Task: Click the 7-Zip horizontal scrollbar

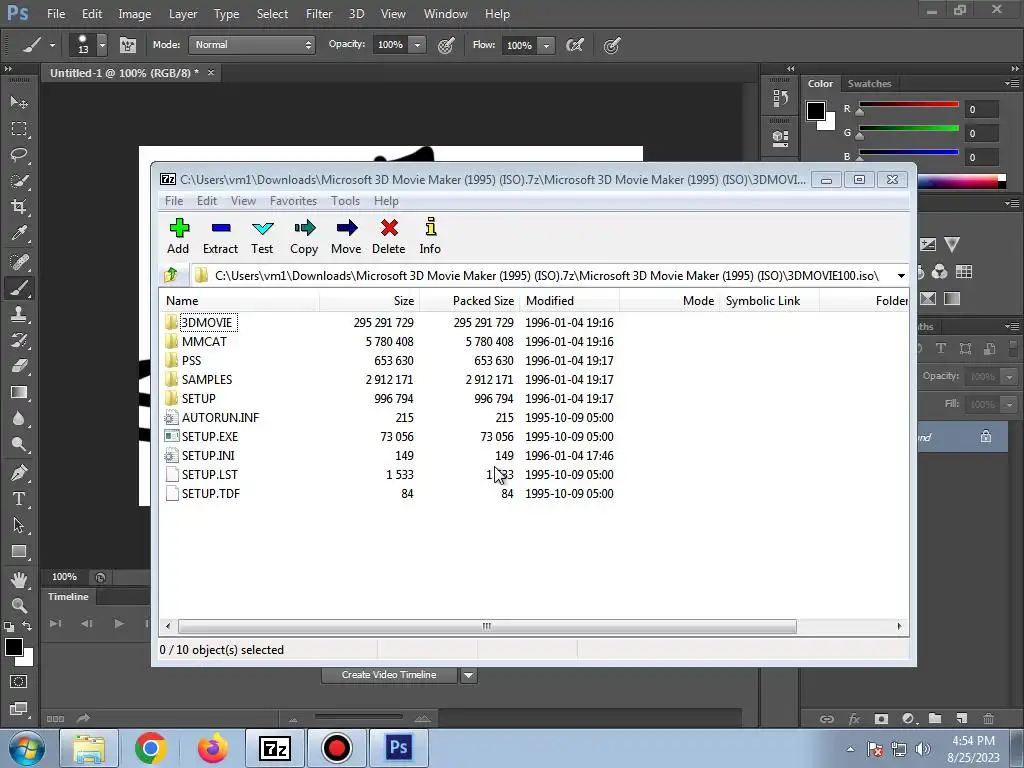Action: pos(487,626)
